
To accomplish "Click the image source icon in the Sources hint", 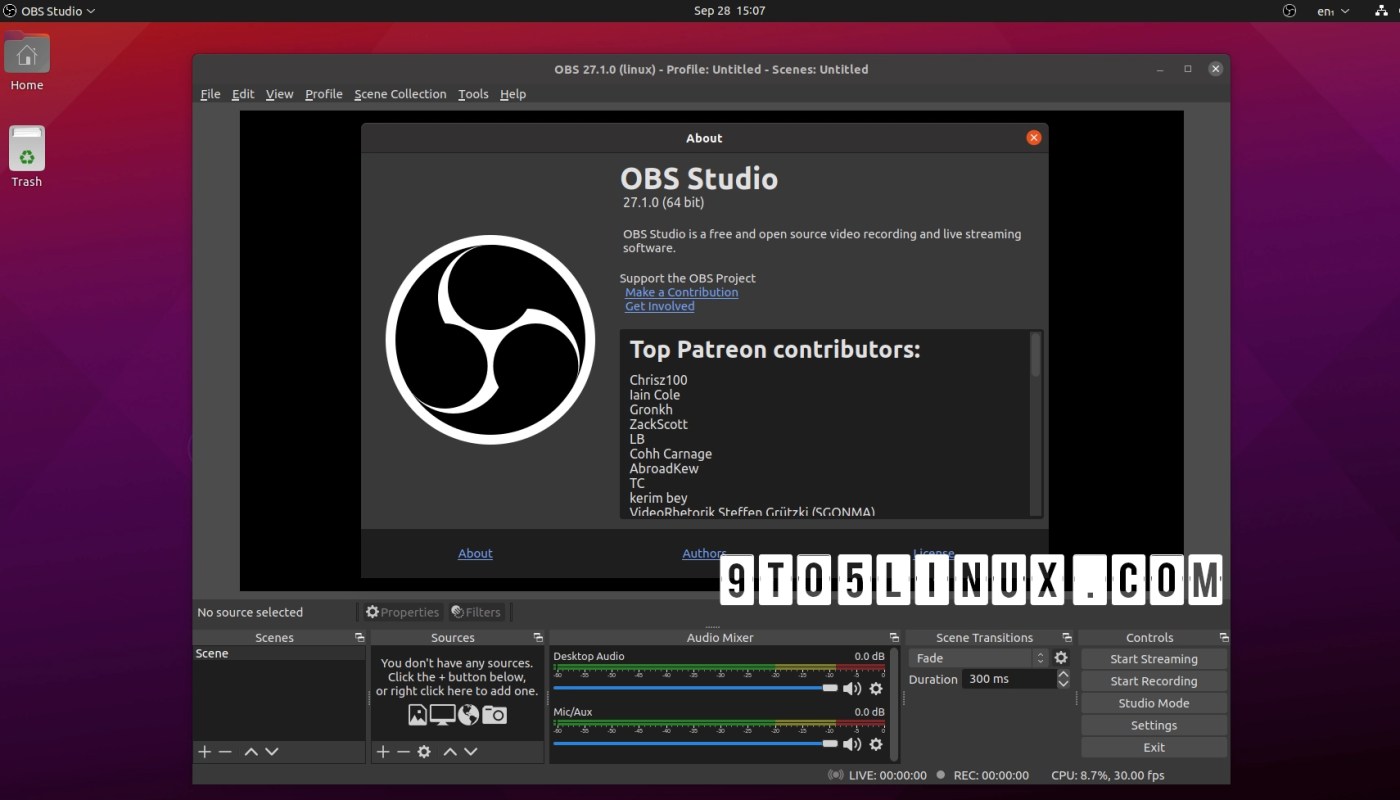I will tap(417, 715).
